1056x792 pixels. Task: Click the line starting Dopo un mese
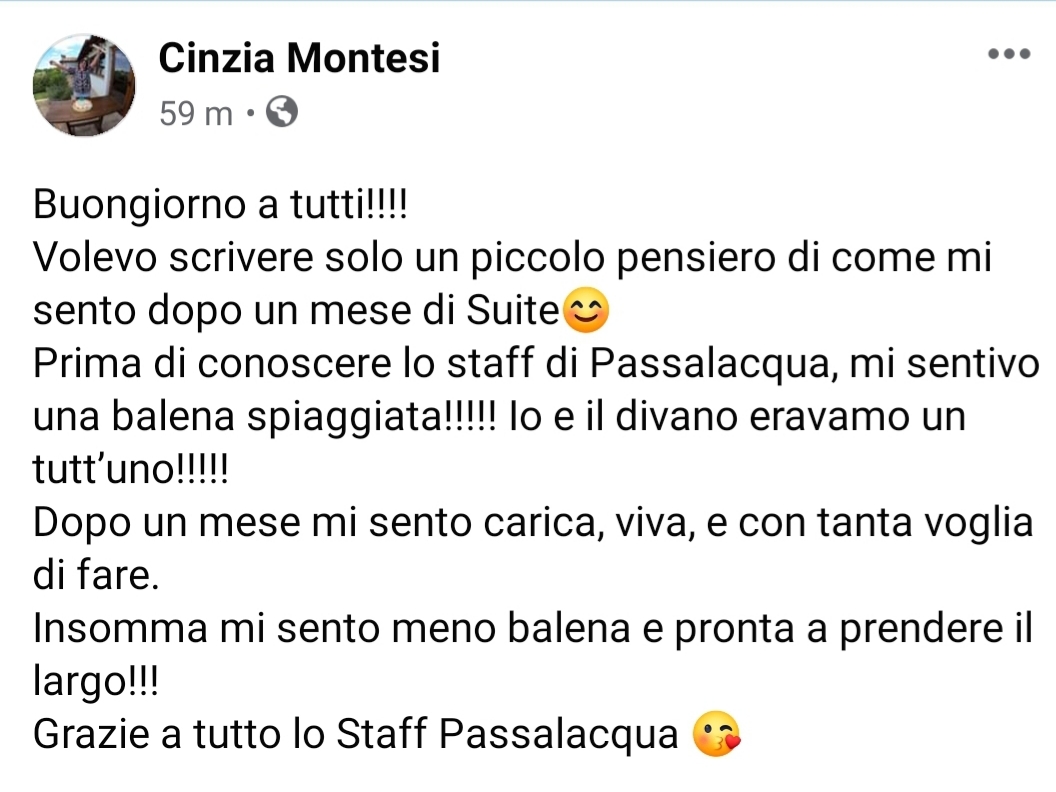pyautogui.click(x=533, y=523)
